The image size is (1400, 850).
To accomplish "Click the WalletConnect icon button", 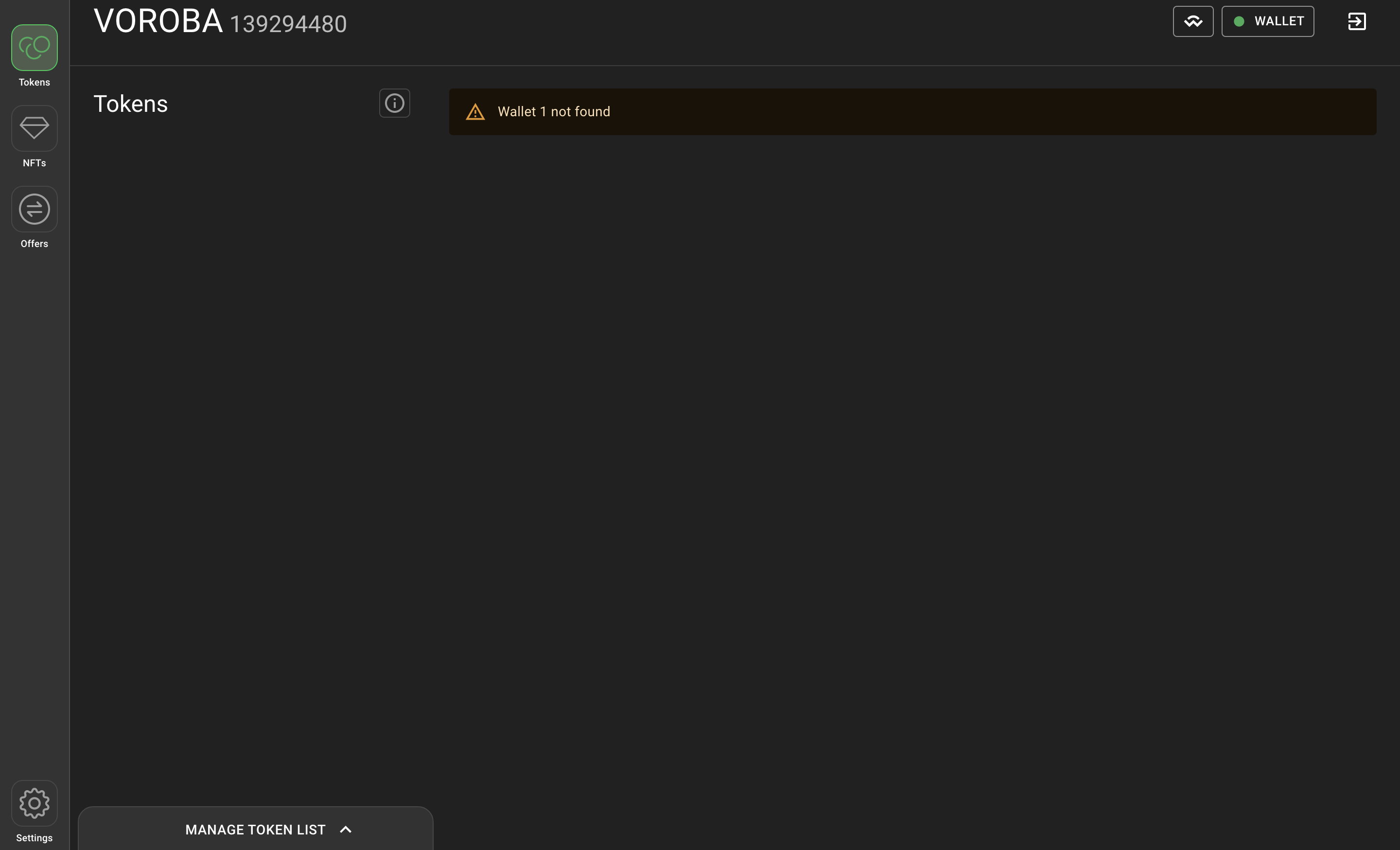I will click(1192, 21).
